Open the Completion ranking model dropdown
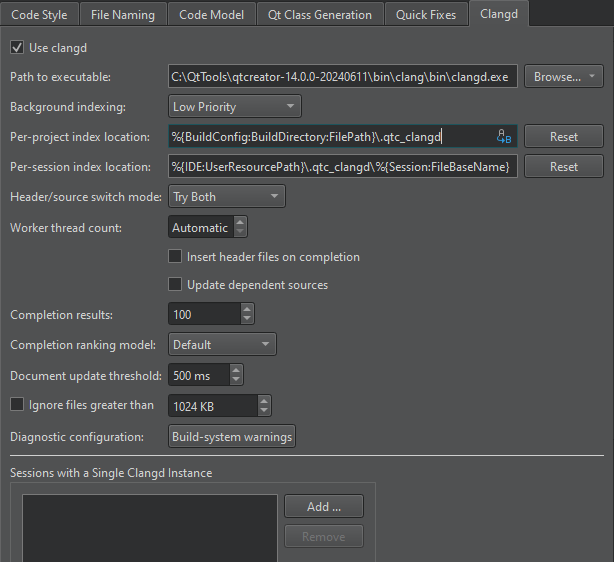Viewport: 614px width, 562px height. [222, 345]
